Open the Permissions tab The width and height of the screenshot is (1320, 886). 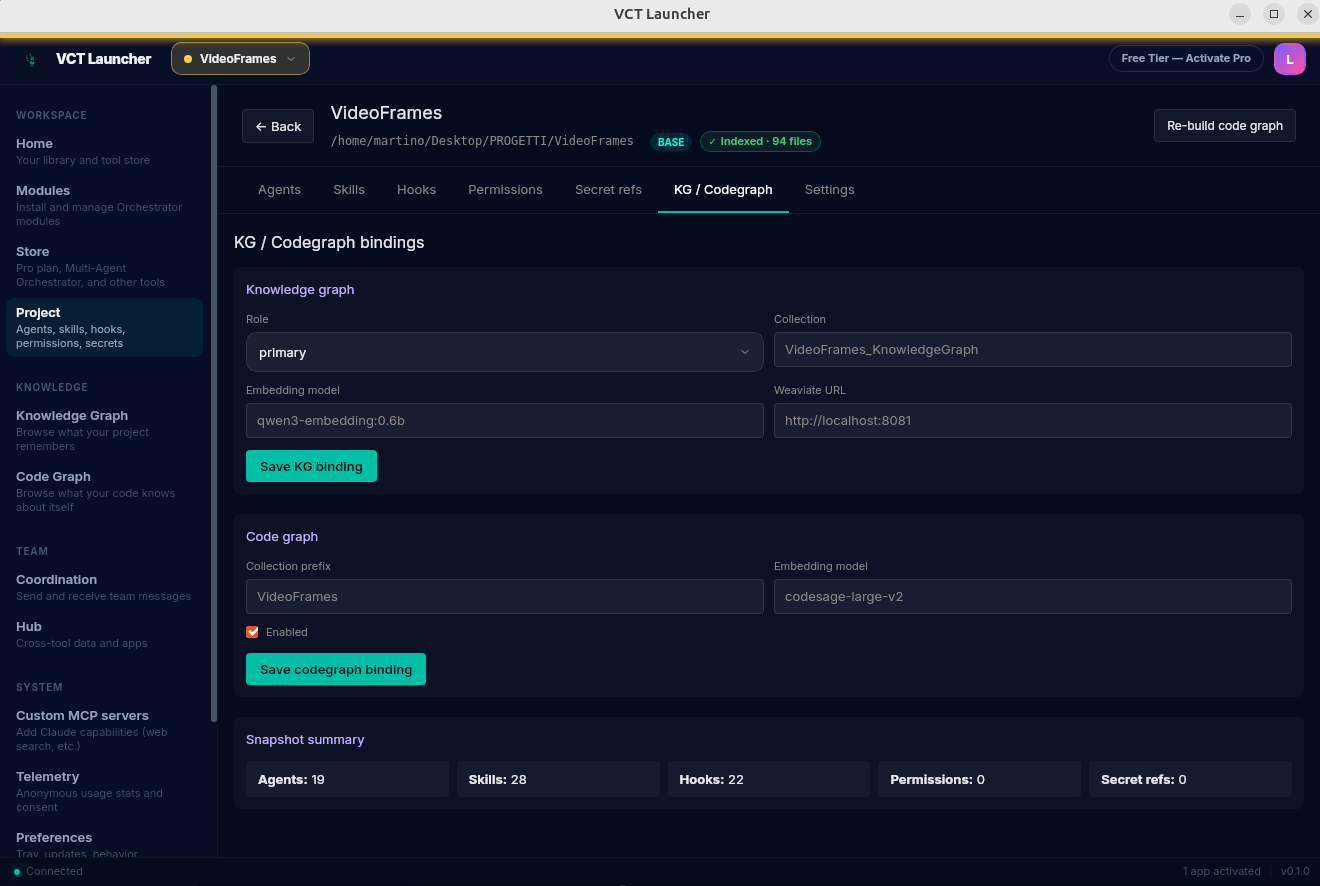point(505,190)
